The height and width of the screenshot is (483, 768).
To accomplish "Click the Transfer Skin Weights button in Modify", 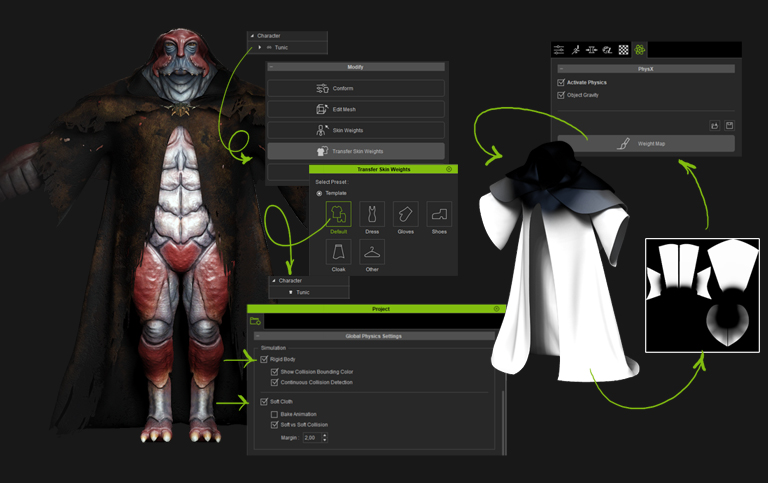I will click(356, 151).
